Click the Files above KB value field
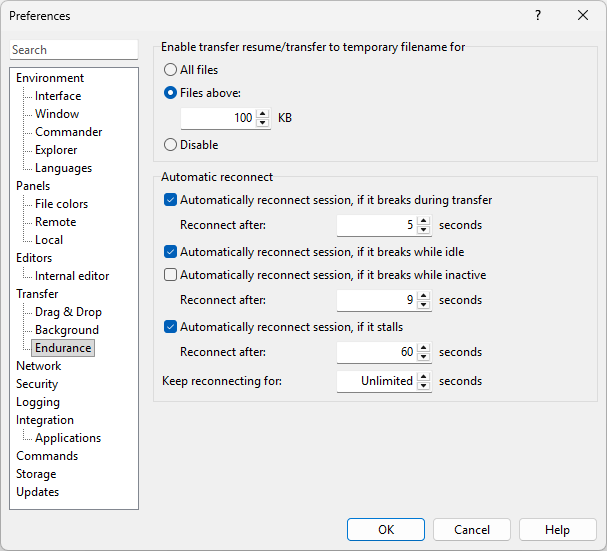This screenshot has height=551, width=607. pos(218,118)
